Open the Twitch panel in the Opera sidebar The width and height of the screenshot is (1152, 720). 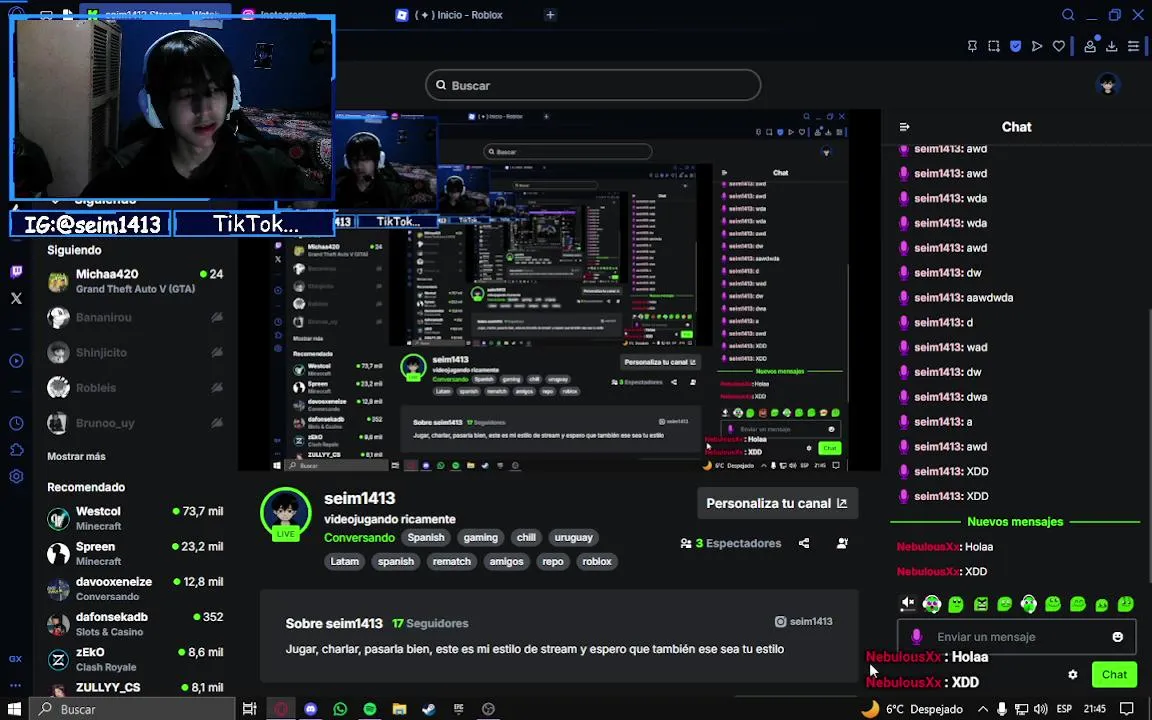tap(16, 272)
